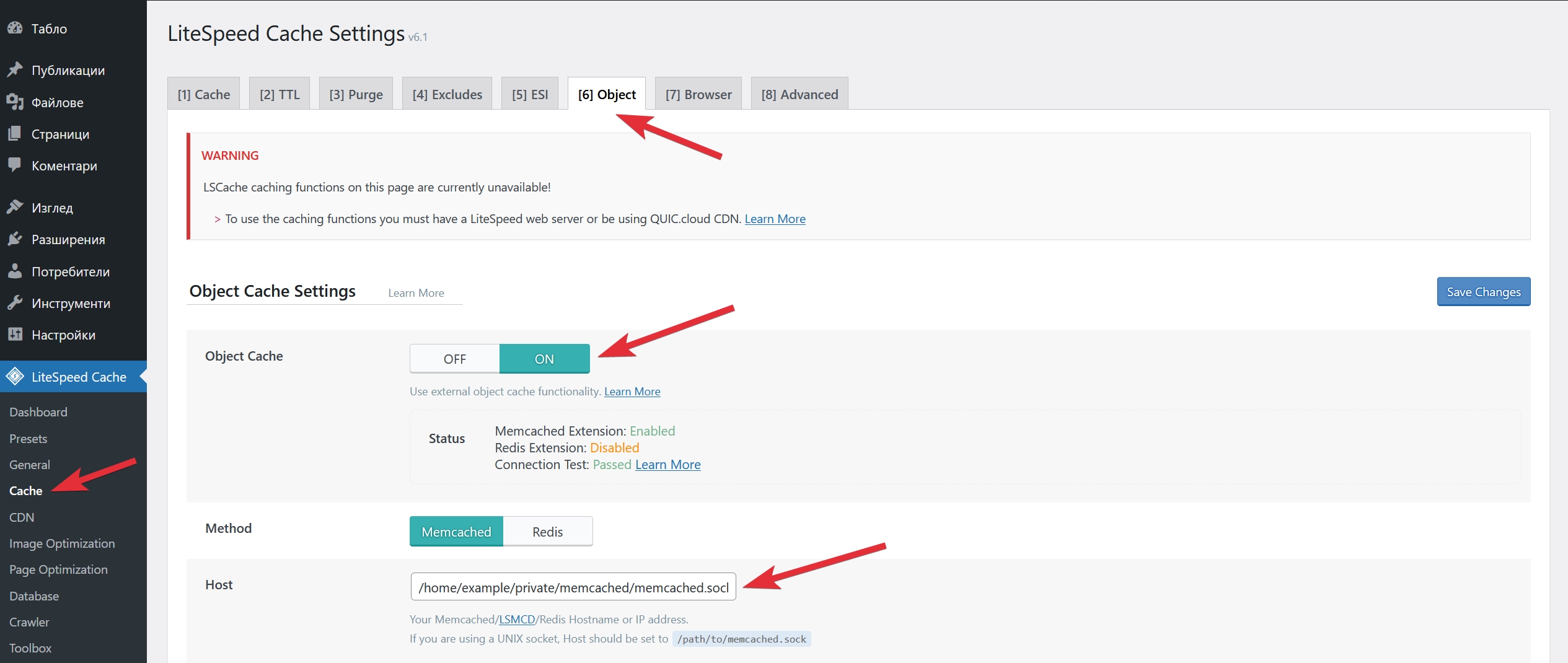Open LiteSpeed Cache menu item
Screen dimensions: 1568x663
(73, 376)
